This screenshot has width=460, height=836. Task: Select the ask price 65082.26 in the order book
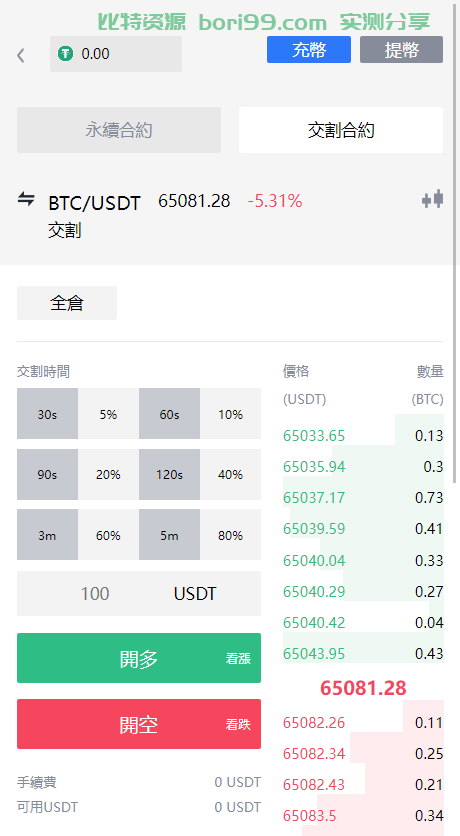click(314, 722)
